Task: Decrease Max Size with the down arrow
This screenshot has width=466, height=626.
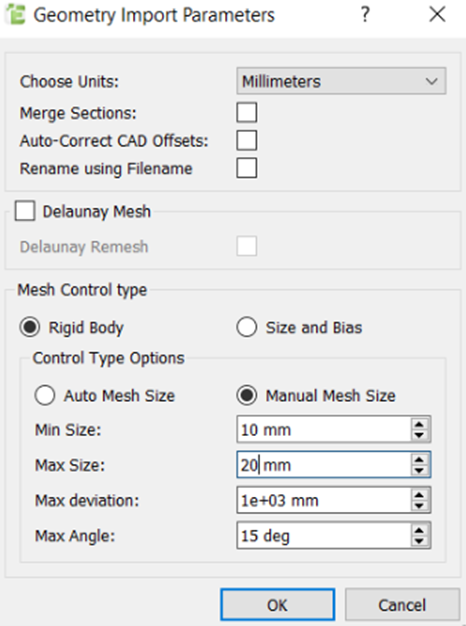Action: point(419,470)
